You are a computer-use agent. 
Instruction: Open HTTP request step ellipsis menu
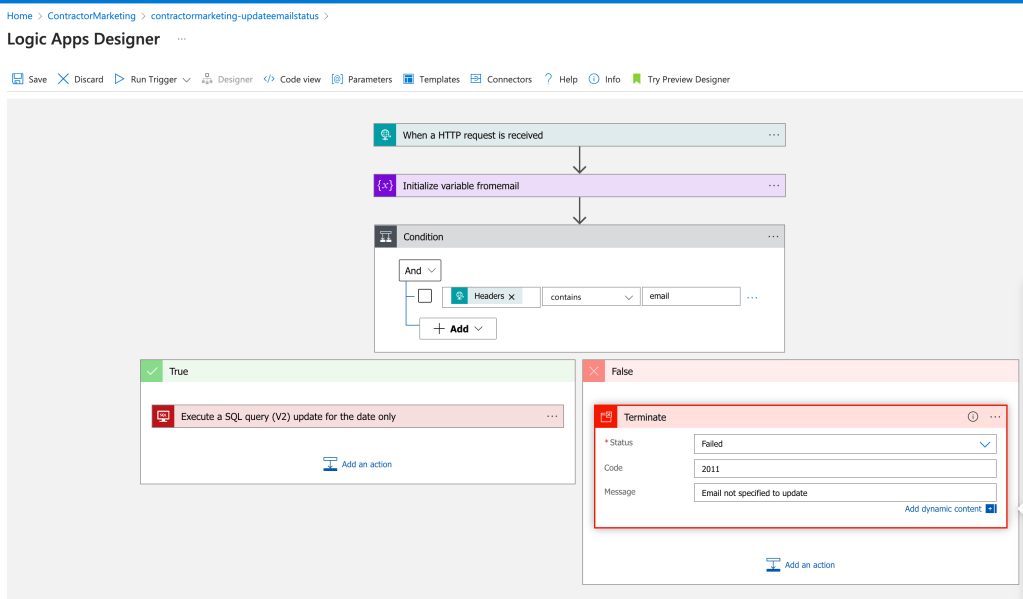click(774, 135)
